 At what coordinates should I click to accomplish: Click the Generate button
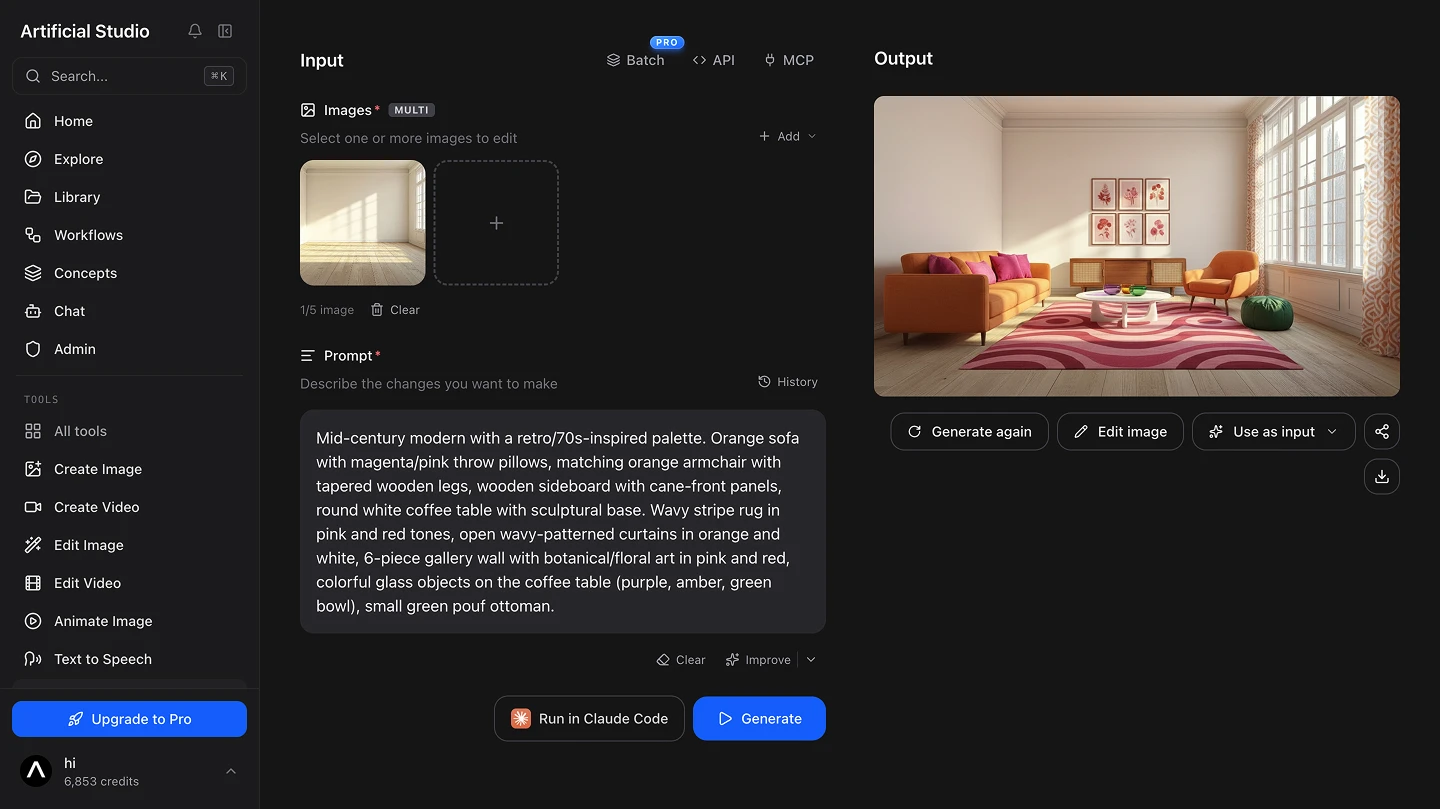[x=759, y=719]
